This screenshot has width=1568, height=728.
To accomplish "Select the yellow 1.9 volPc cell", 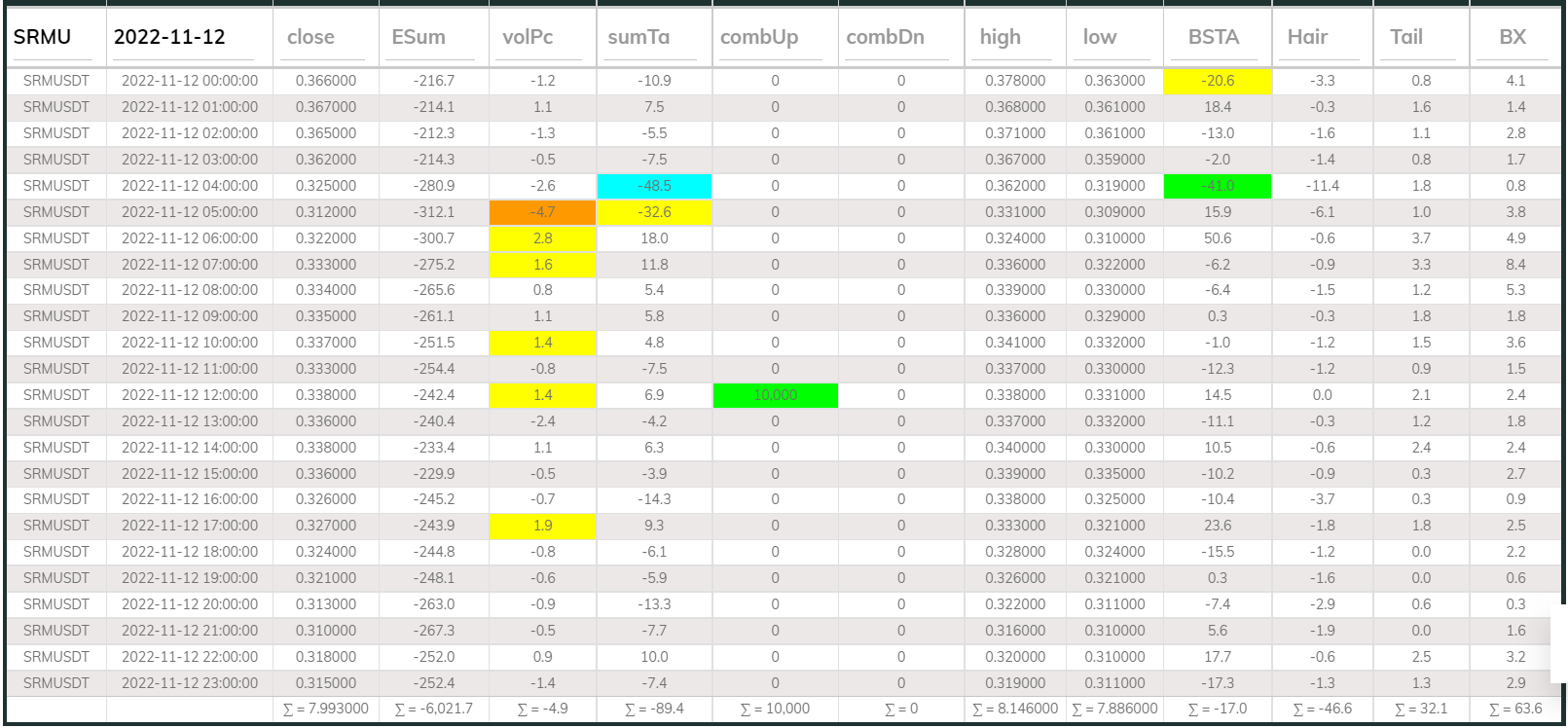I will click(x=542, y=526).
